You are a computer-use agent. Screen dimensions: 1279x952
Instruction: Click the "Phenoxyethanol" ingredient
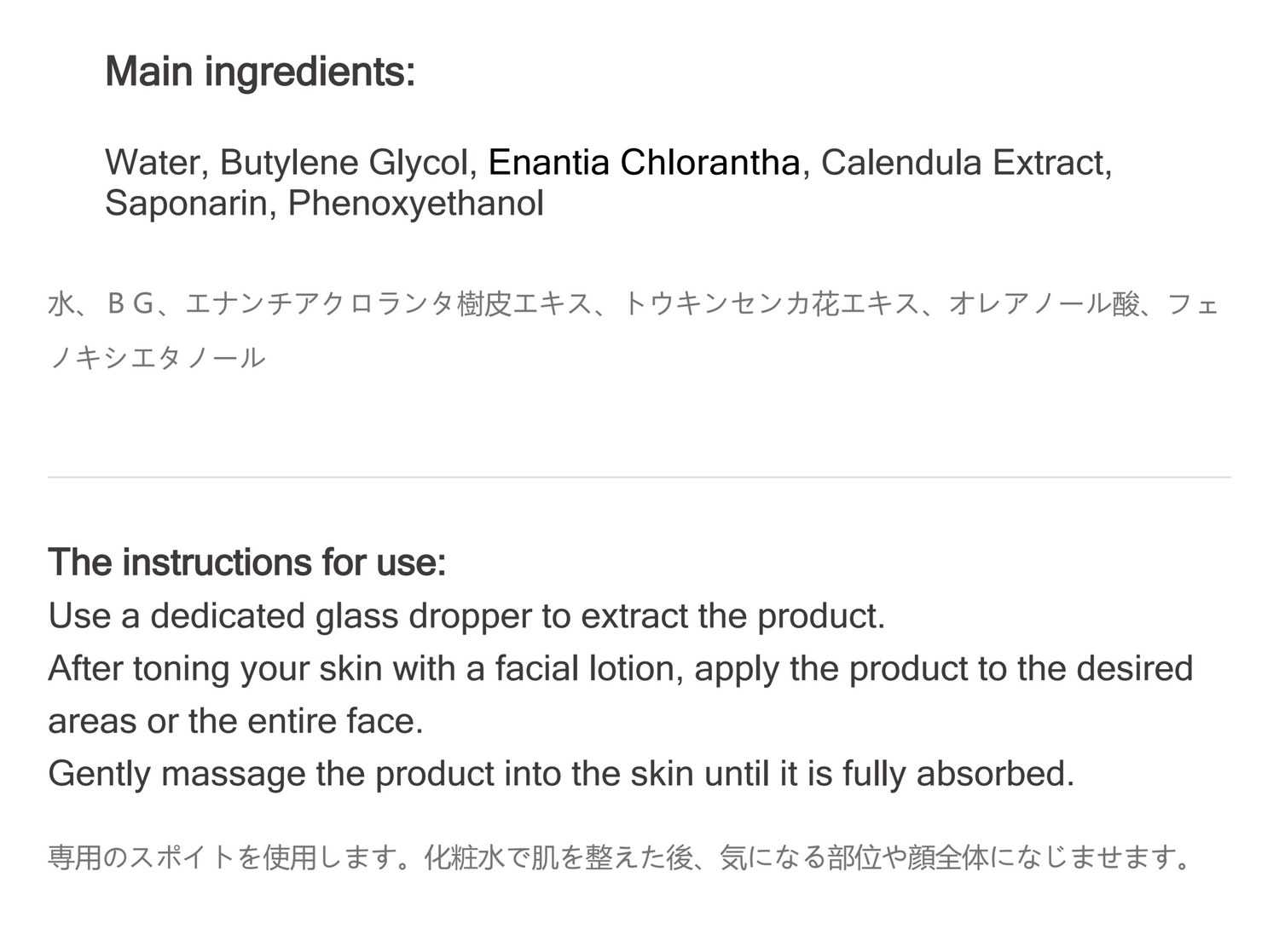(415, 204)
